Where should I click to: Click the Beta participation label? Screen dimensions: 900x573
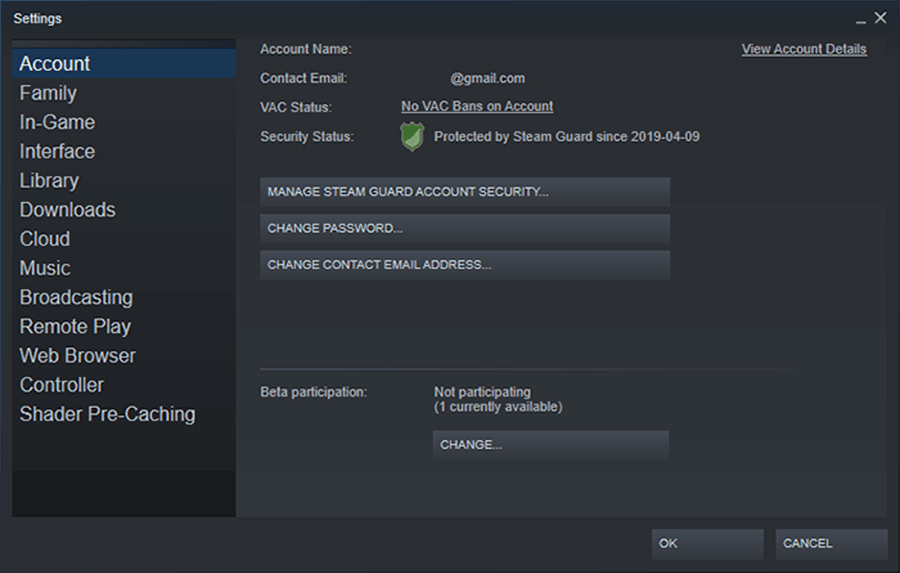tap(313, 392)
